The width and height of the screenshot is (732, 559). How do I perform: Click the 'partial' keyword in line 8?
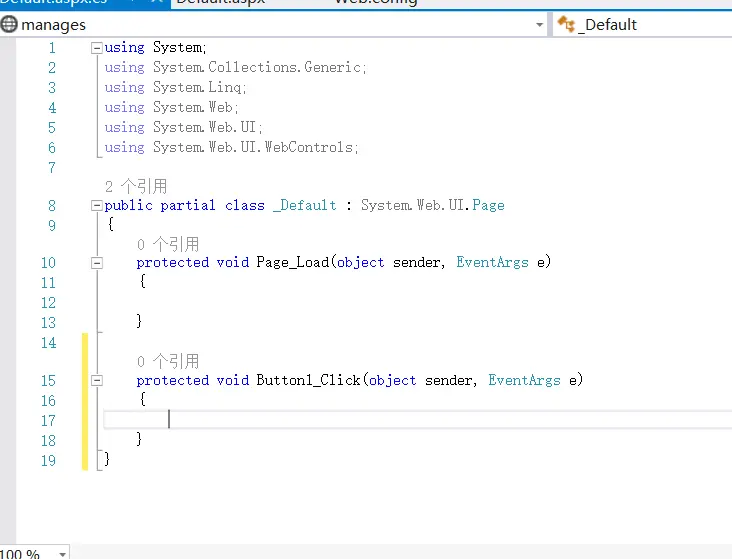(x=188, y=205)
